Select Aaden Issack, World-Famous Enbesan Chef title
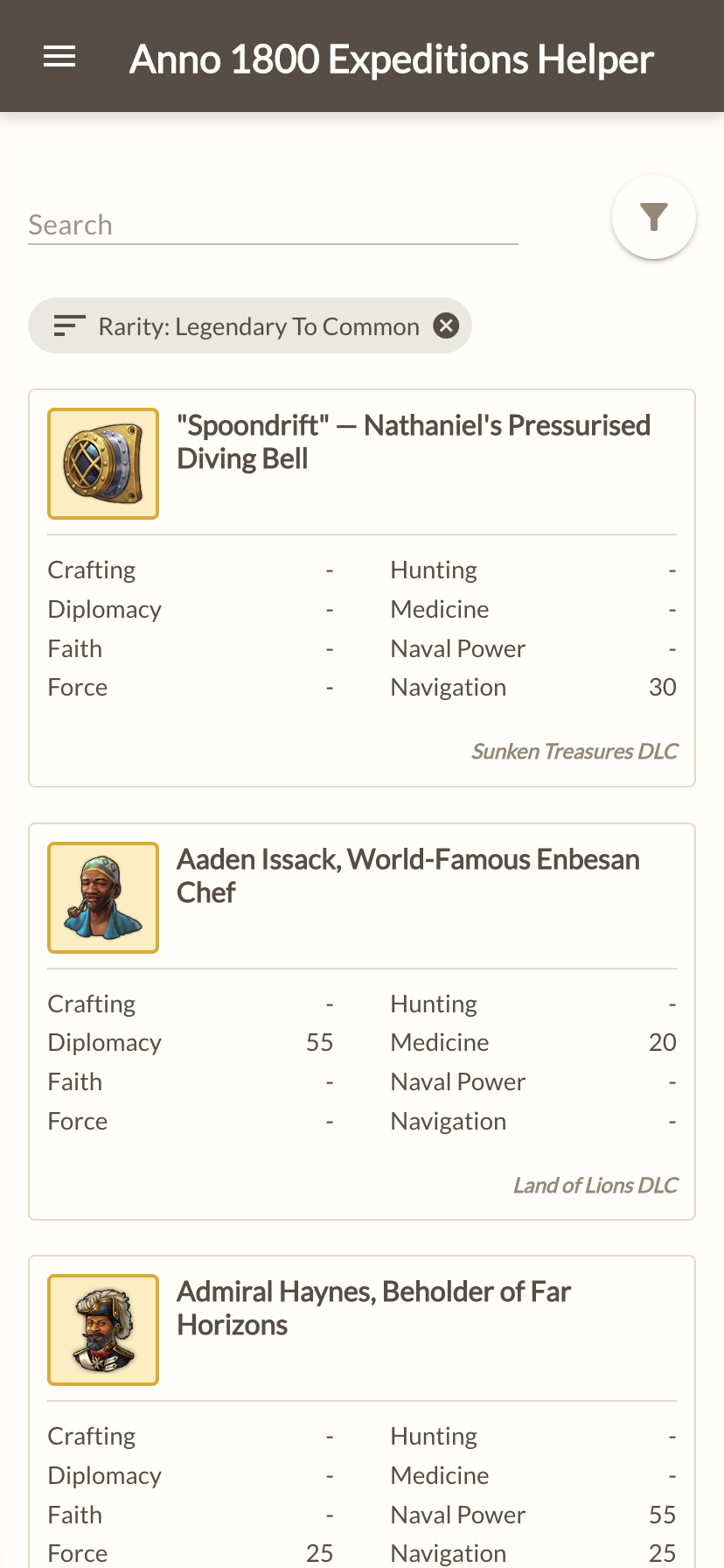Image resolution: width=724 pixels, height=1568 pixels. [408, 876]
